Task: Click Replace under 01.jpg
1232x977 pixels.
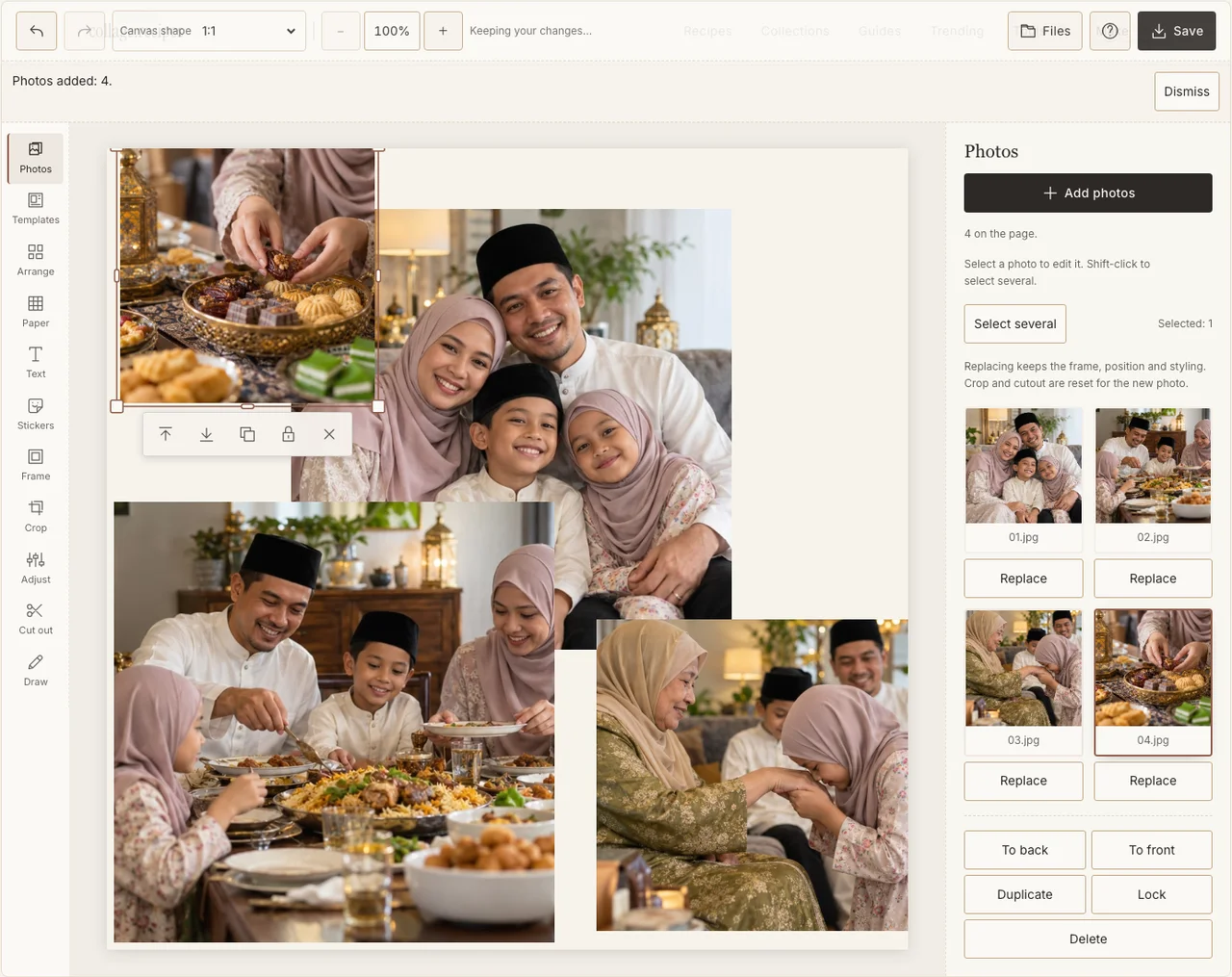Action: pos(1023,578)
